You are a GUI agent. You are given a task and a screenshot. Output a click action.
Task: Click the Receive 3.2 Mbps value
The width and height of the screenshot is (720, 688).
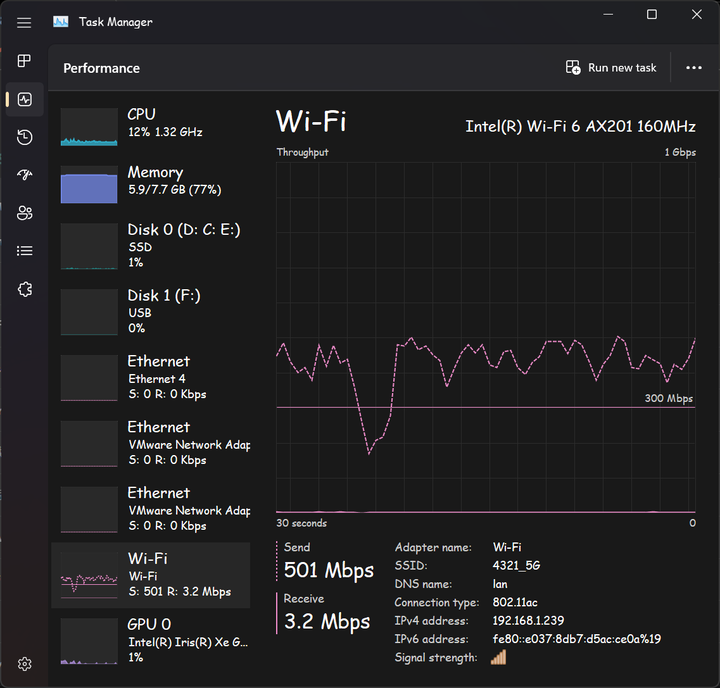327,621
